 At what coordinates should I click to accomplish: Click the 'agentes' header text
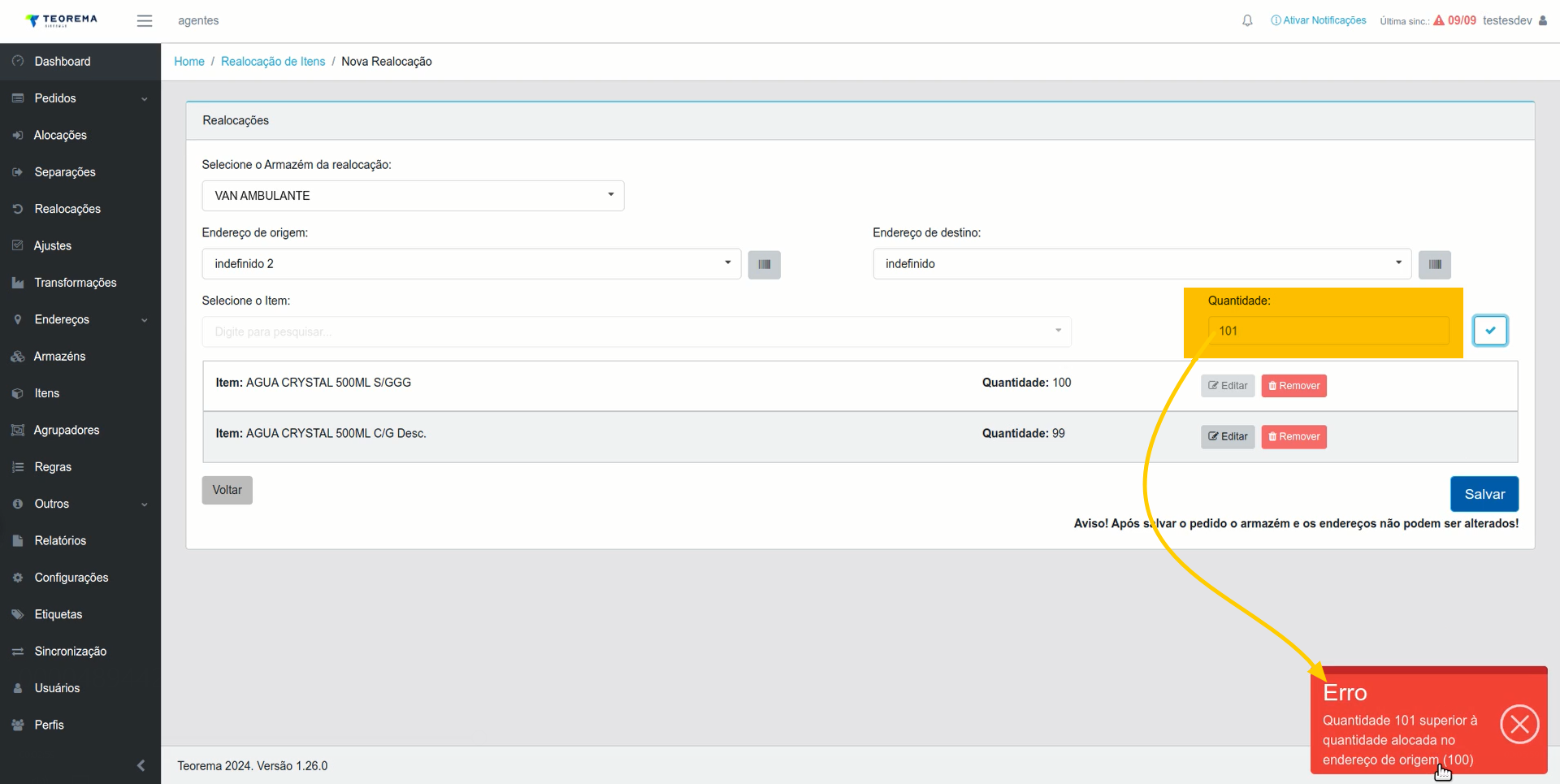coord(198,21)
